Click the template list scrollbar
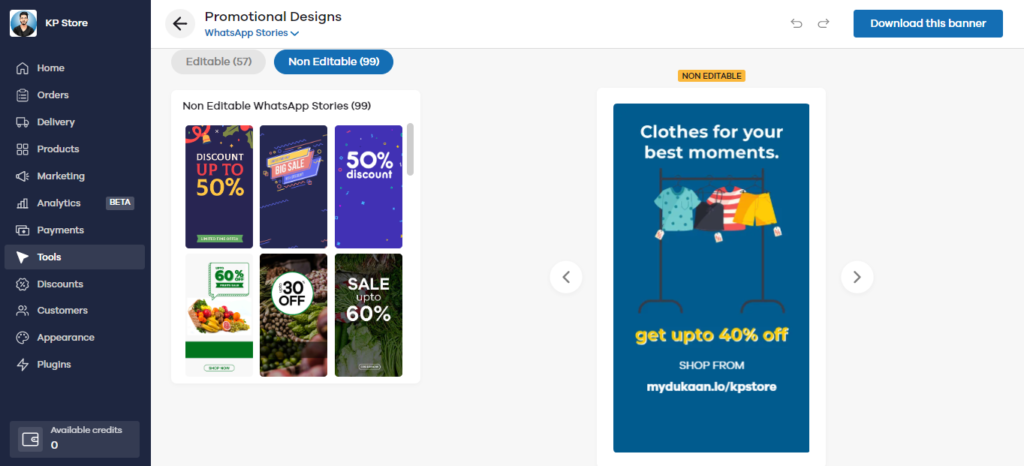Image resolution: width=1024 pixels, height=466 pixels. [410, 150]
